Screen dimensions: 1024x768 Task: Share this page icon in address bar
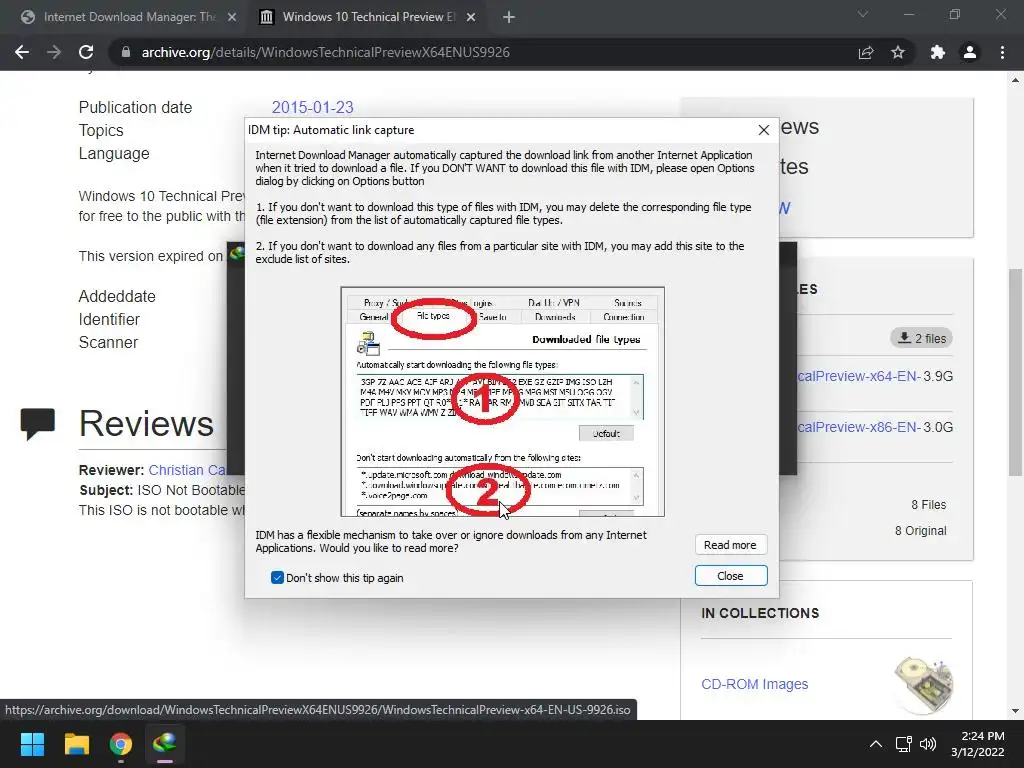click(x=866, y=52)
